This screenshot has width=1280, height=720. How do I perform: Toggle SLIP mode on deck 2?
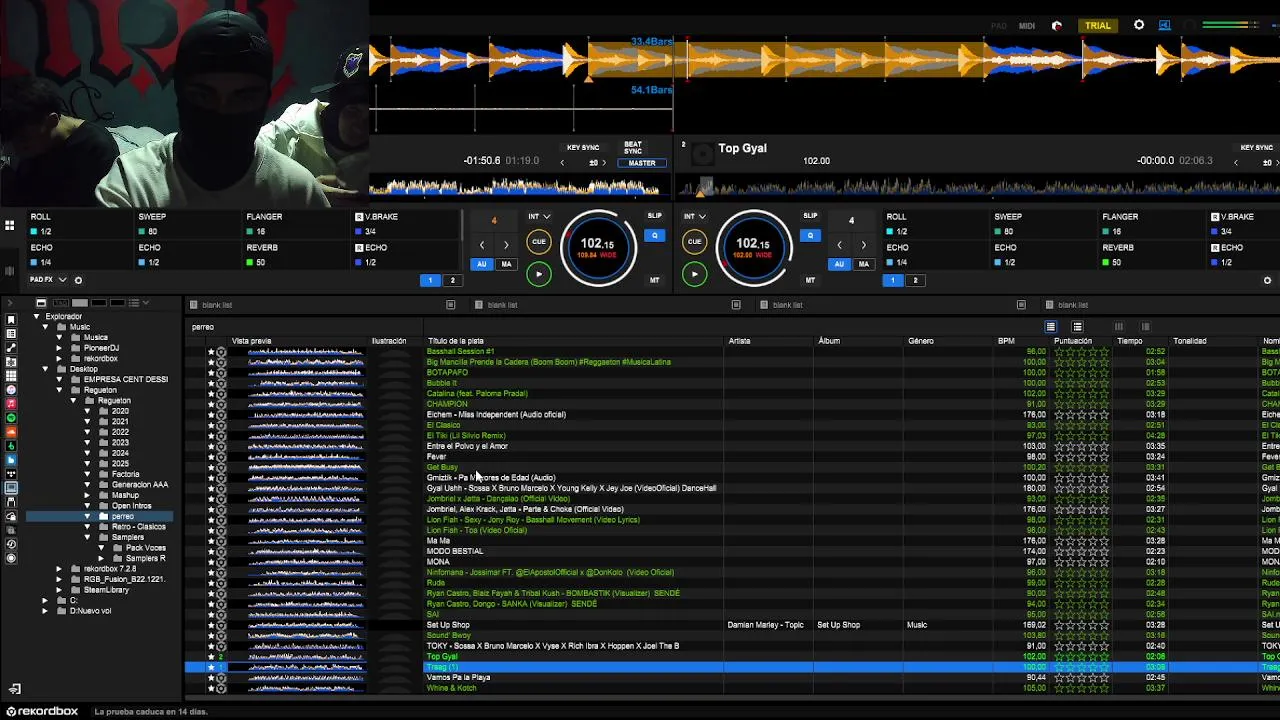point(810,216)
